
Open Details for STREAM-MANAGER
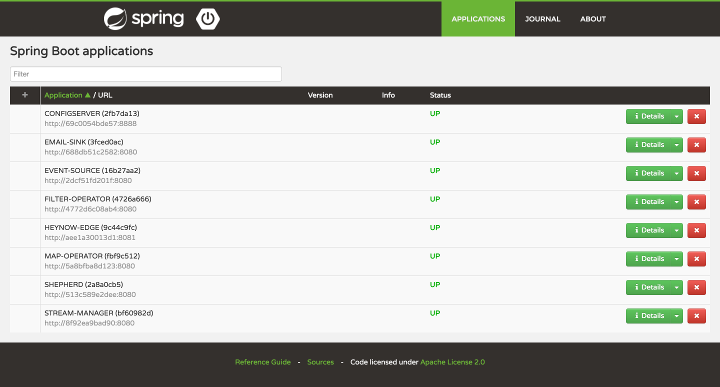(648, 316)
